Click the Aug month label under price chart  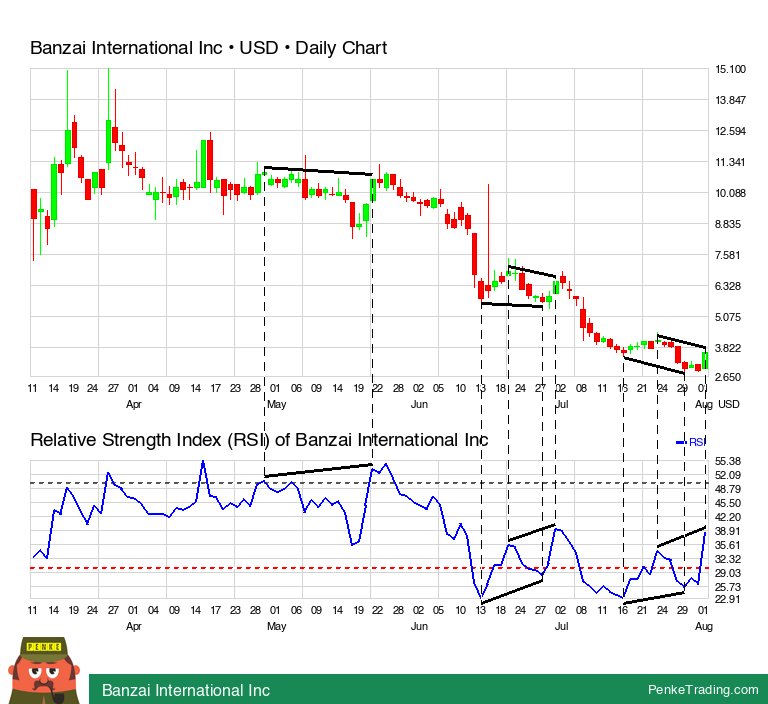point(704,405)
